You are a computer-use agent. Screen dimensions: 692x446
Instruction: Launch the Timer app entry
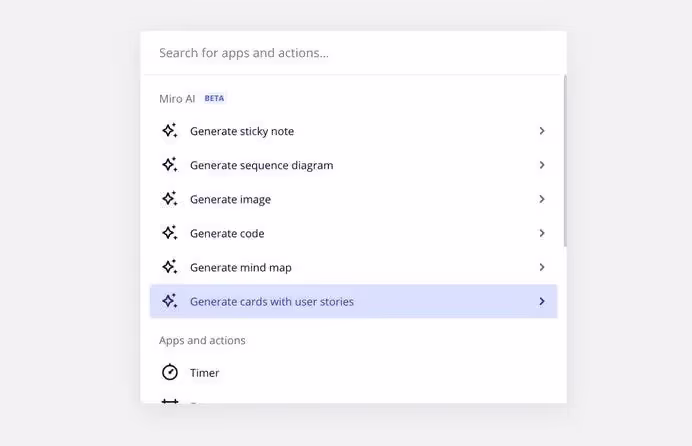(205, 373)
